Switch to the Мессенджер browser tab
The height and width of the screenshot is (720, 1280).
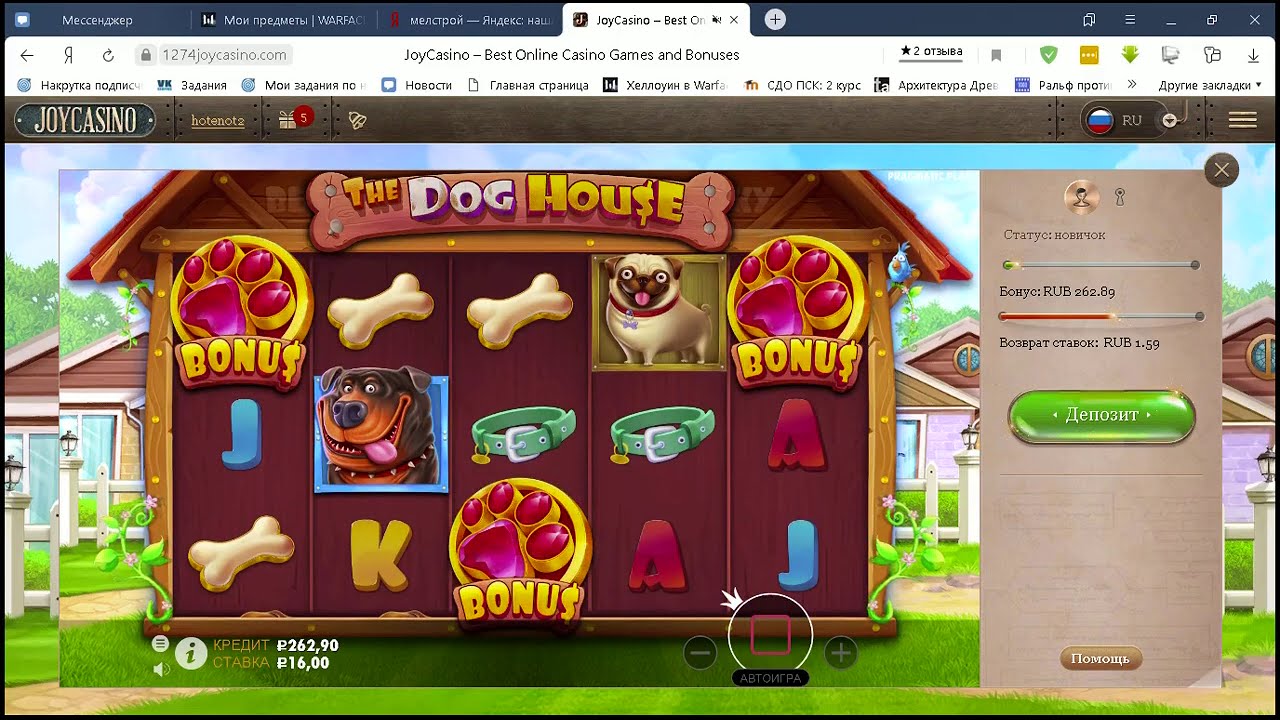coord(96,20)
